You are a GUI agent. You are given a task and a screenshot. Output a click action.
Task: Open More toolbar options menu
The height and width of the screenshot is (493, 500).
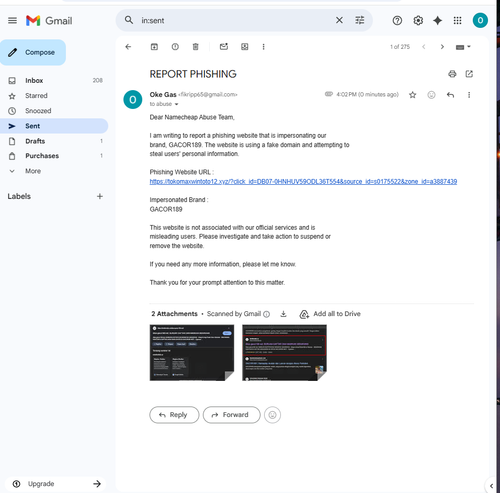pyautogui.click(x=263, y=47)
